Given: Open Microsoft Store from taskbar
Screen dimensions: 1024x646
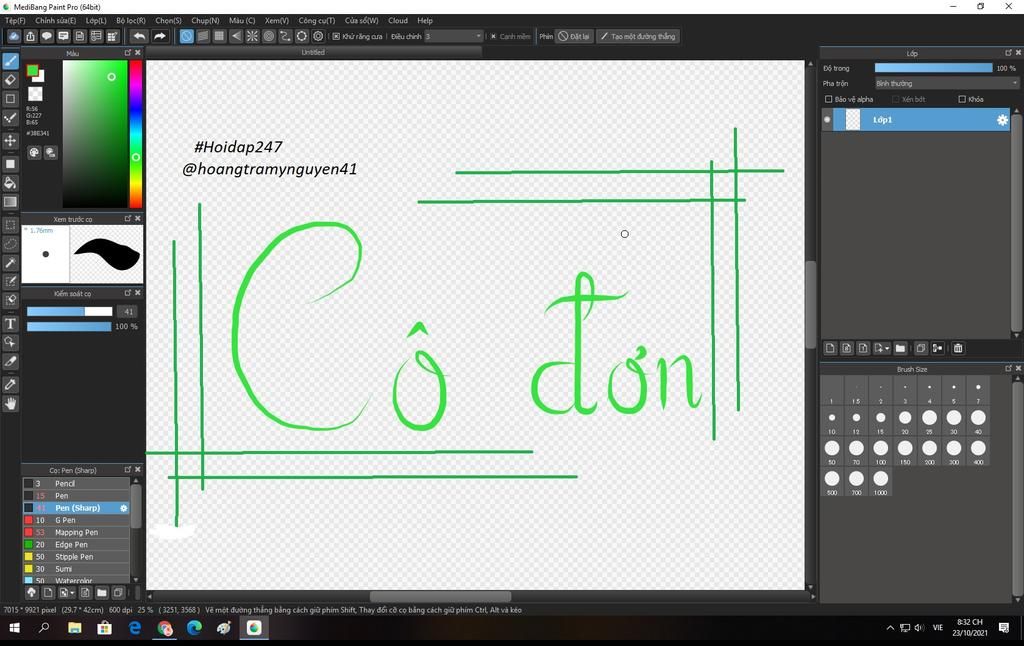Looking at the screenshot, I should [104, 628].
